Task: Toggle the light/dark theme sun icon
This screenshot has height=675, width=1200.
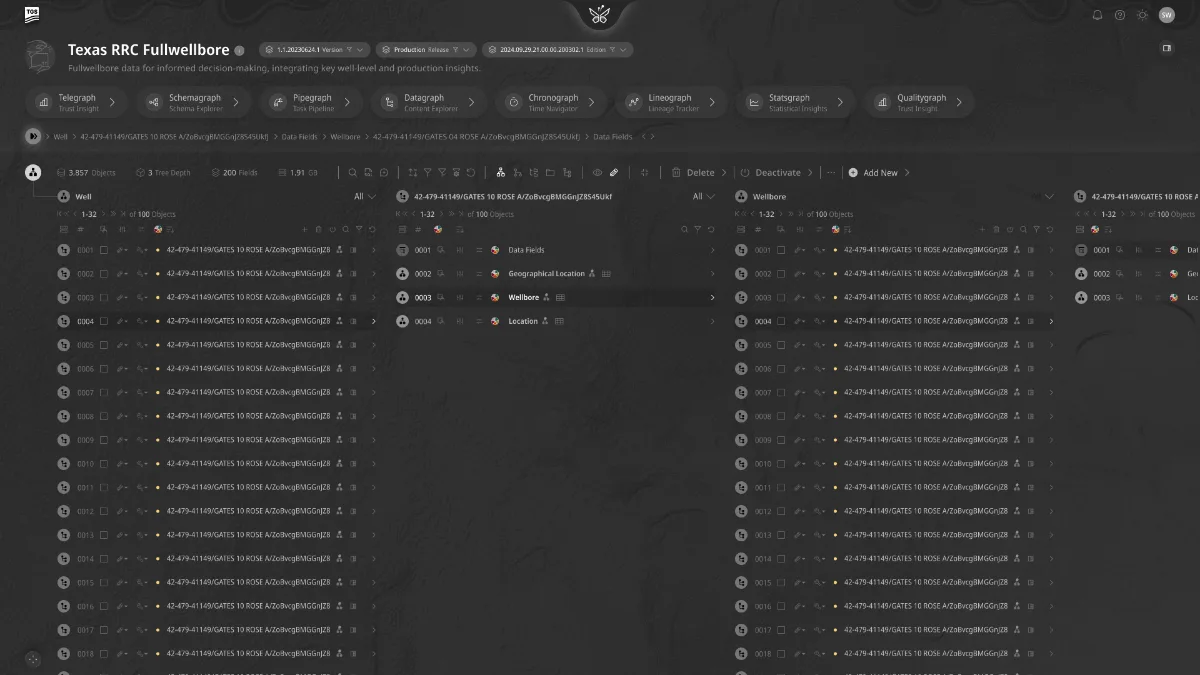Action: [1143, 15]
